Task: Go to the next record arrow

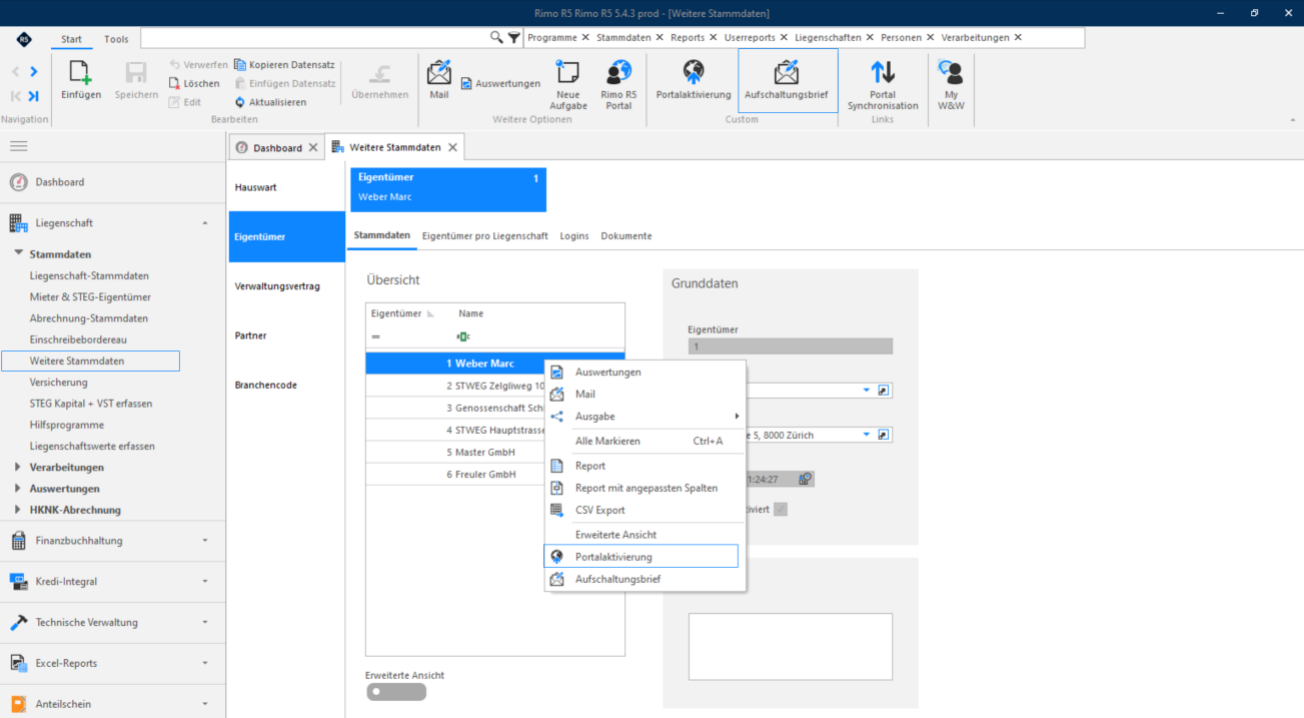Action: pyautogui.click(x=33, y=72)
